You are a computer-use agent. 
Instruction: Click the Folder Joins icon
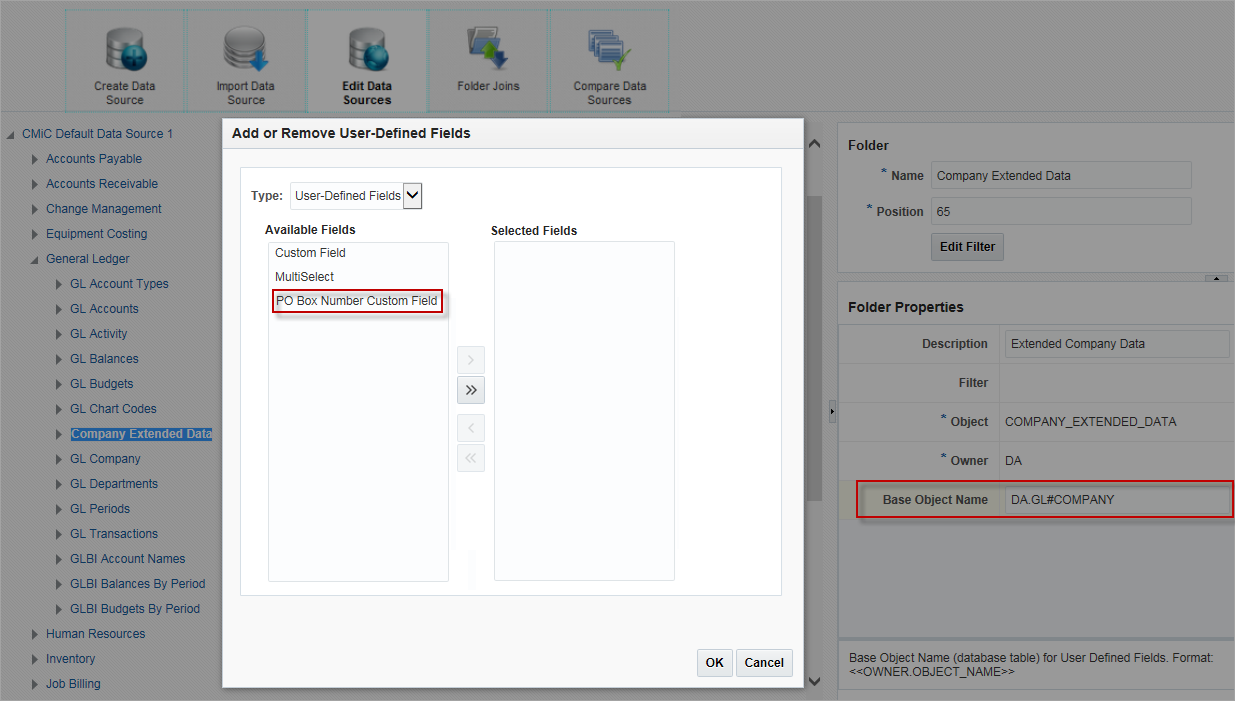pyautogui.click(x=487, y=60)
